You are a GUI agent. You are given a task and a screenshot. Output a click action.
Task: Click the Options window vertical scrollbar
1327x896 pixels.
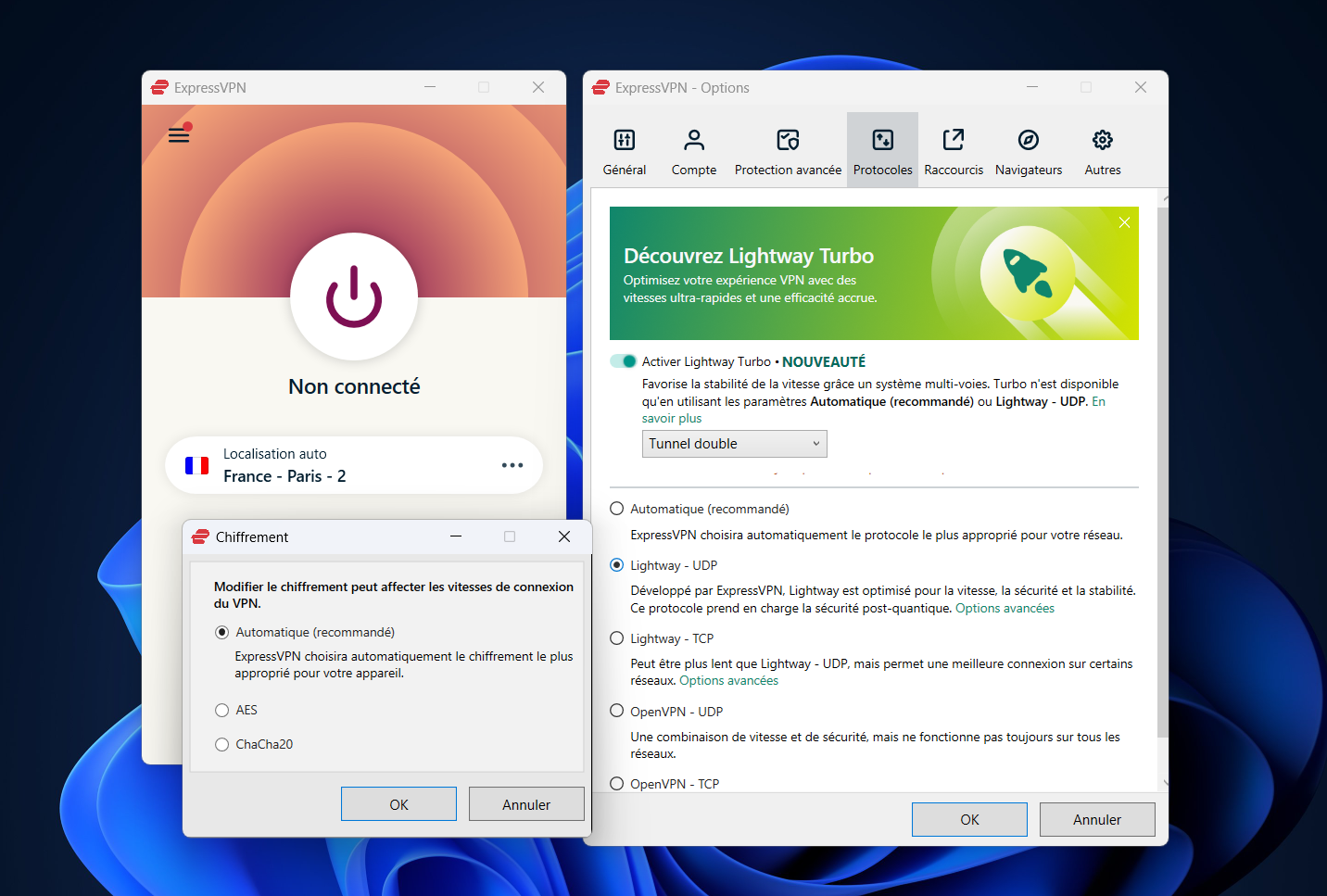click(1163, 463)
